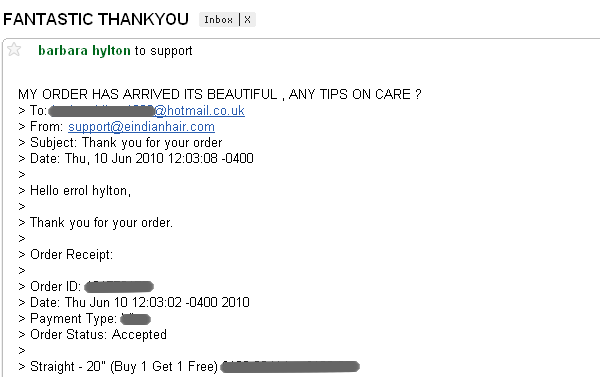Click the quoted 'Thank you for your order.' sentence
This screenshot has width=600, height=377.
[101, 223]
